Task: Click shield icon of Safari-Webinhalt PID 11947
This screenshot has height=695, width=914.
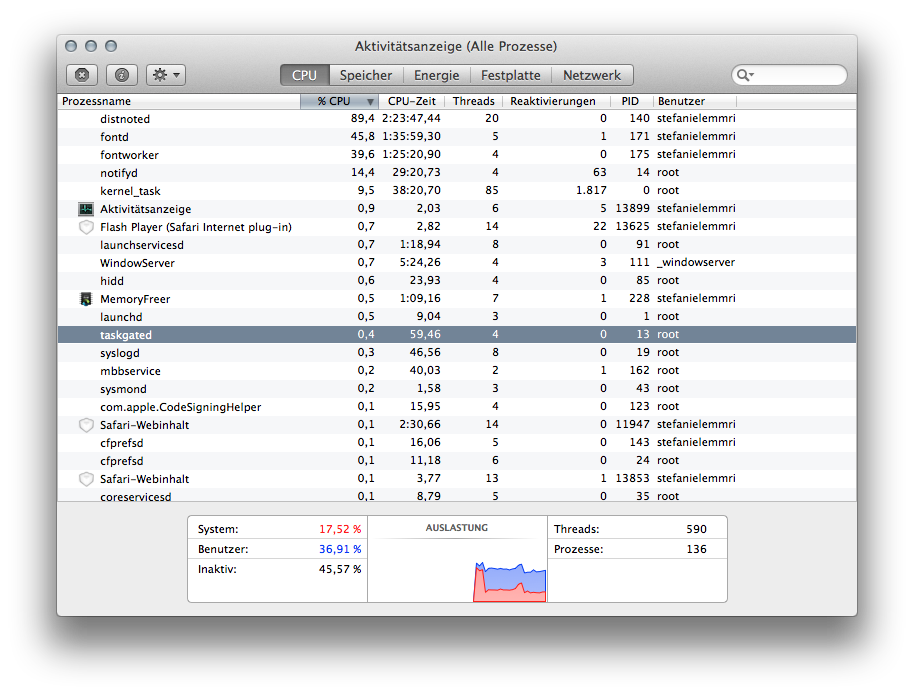Action: [x=86, y=425]
